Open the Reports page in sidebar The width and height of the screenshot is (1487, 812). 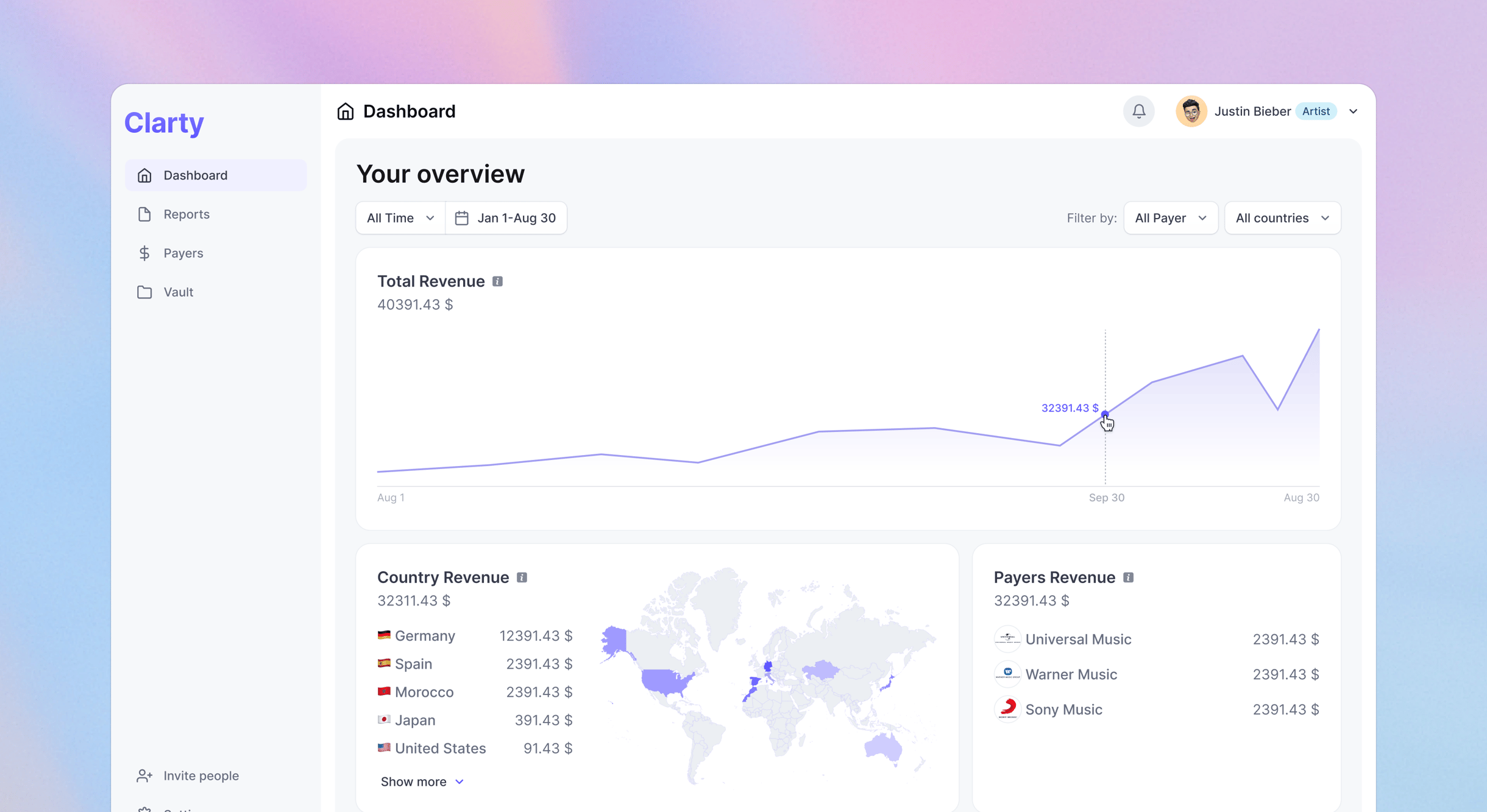[x=186, y=214]
